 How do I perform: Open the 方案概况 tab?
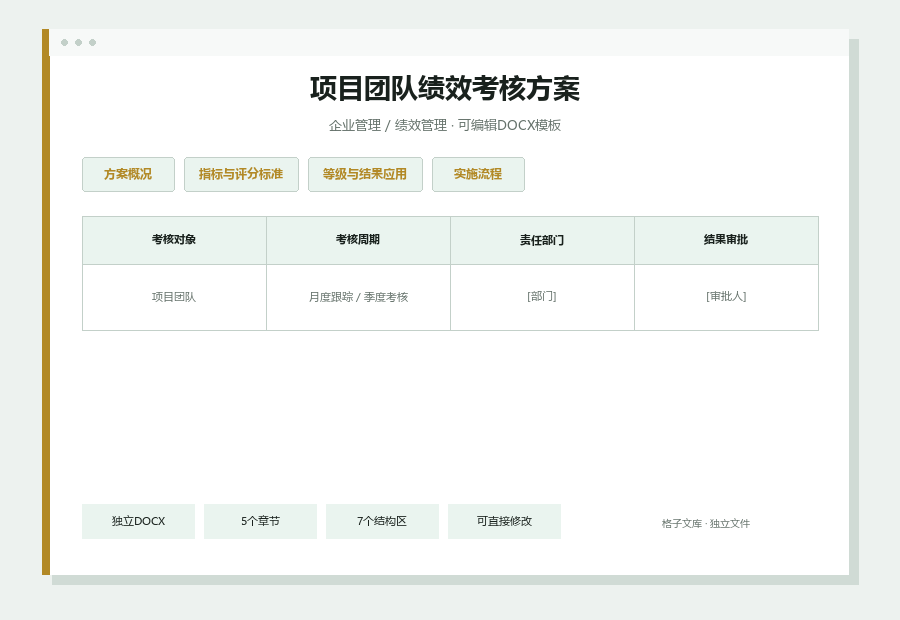(x=128, y=175)
